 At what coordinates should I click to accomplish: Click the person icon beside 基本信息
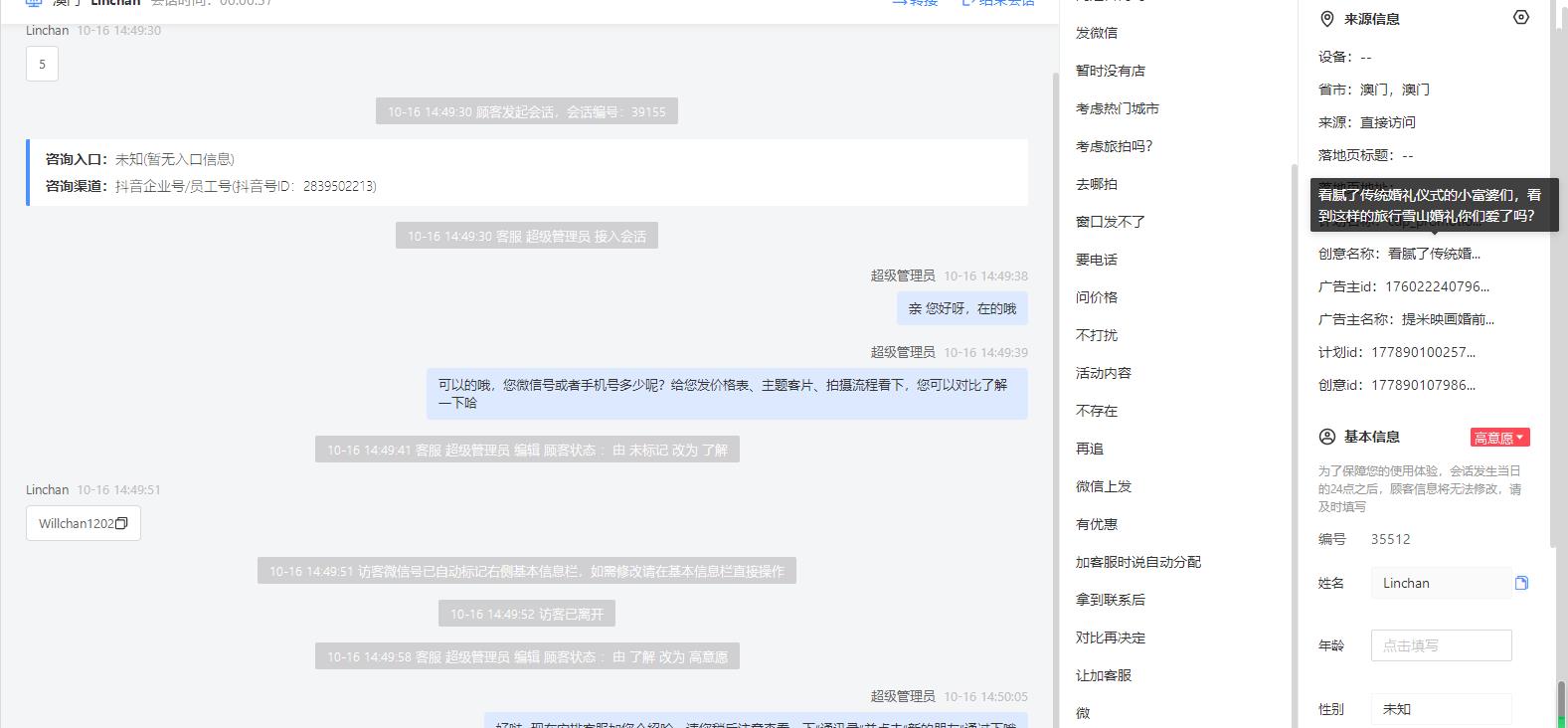tap(1327, 437)
